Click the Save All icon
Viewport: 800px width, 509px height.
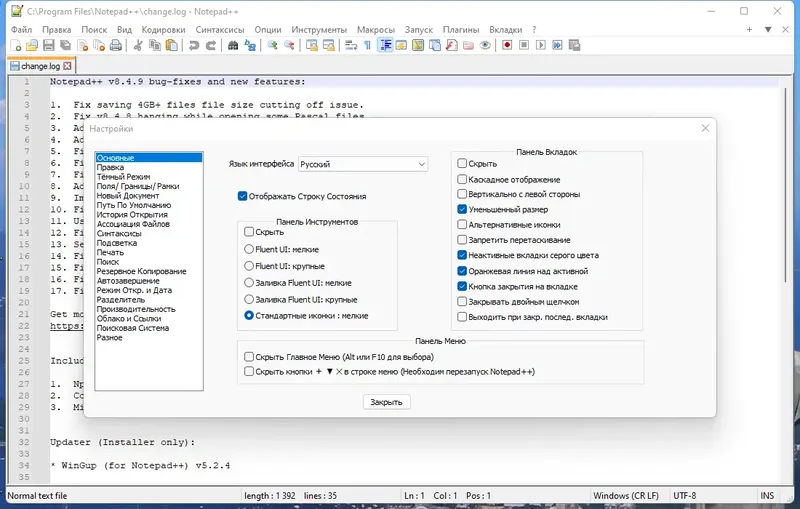point(65,45)
